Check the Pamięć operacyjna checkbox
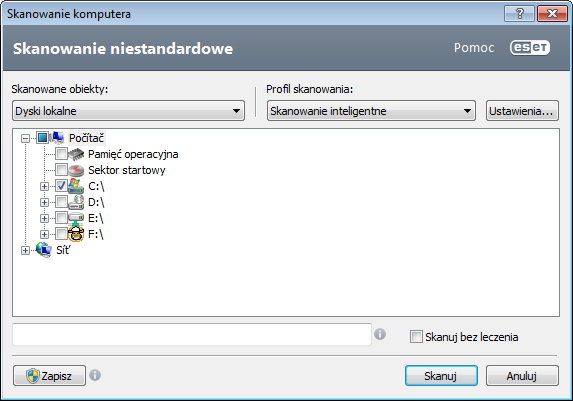Image resolution: width=573 pixels, height=401 pixels. [x=61, y=154]
